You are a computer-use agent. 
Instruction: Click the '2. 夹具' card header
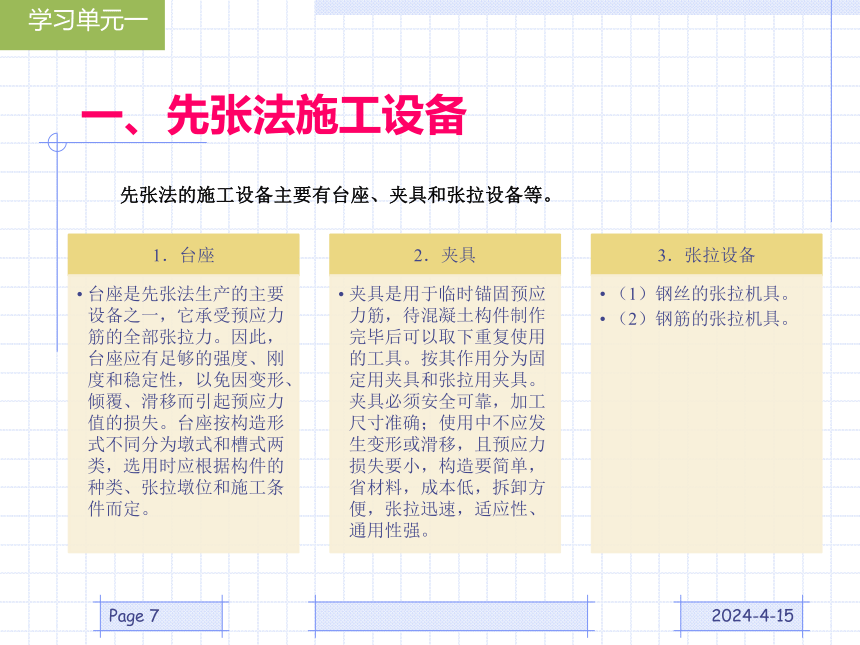[x=445, y=254]
